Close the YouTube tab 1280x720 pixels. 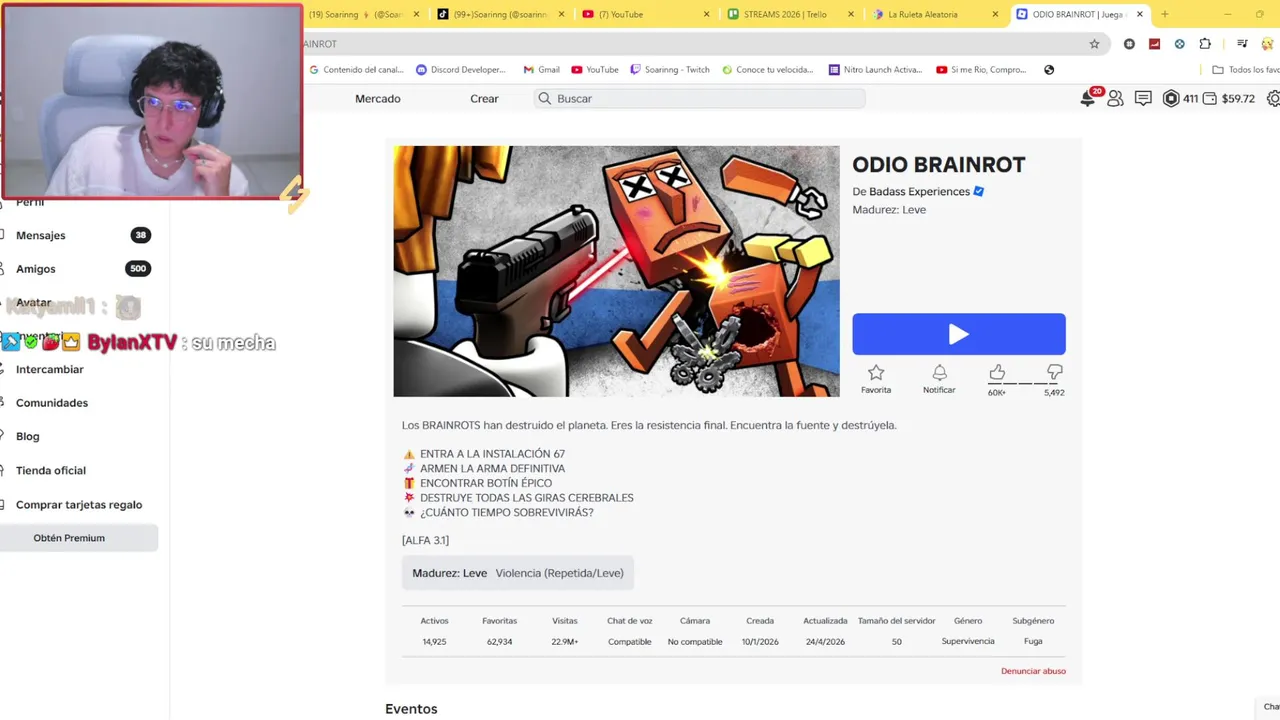[707, 14]
